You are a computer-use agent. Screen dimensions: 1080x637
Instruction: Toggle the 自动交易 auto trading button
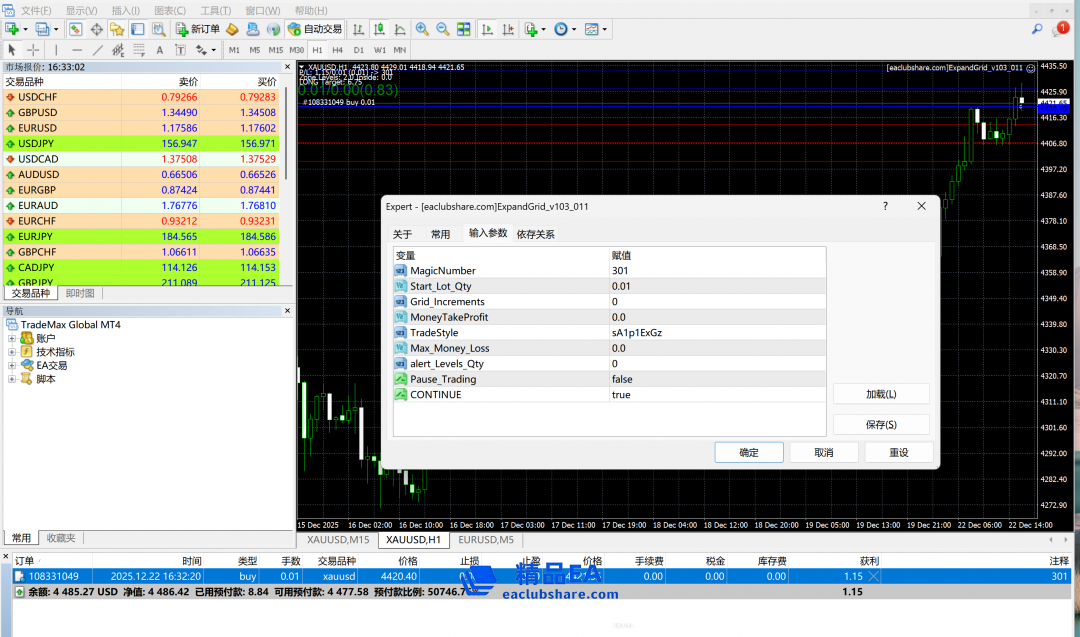pos(314,29)
